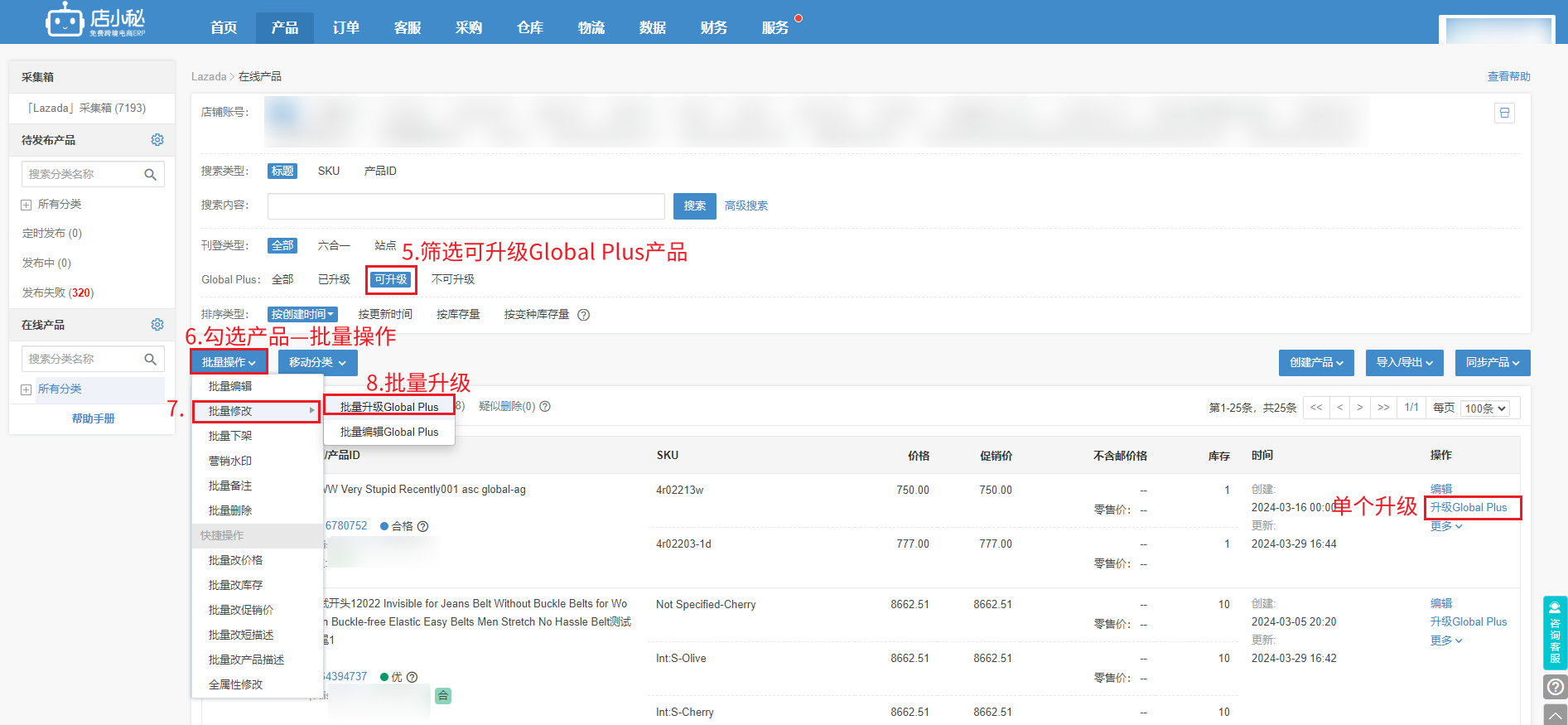Choose 批量修改 in the batch menu
This screenshot has height=725, width=1568.
pos(257,411)
